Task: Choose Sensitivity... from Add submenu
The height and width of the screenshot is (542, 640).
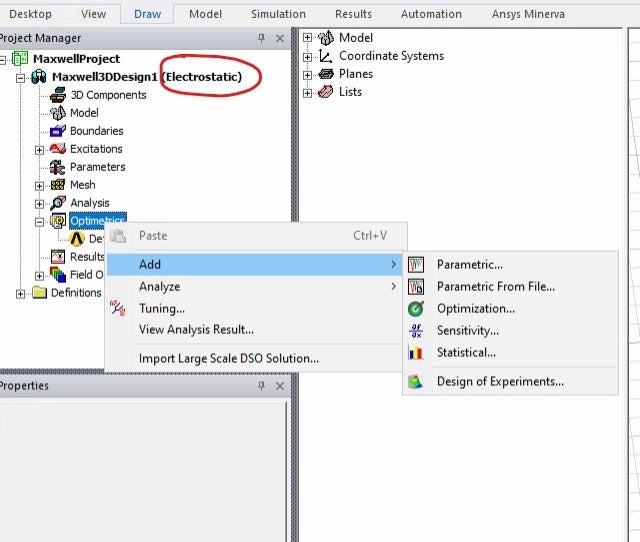Action: coord(510,331)
